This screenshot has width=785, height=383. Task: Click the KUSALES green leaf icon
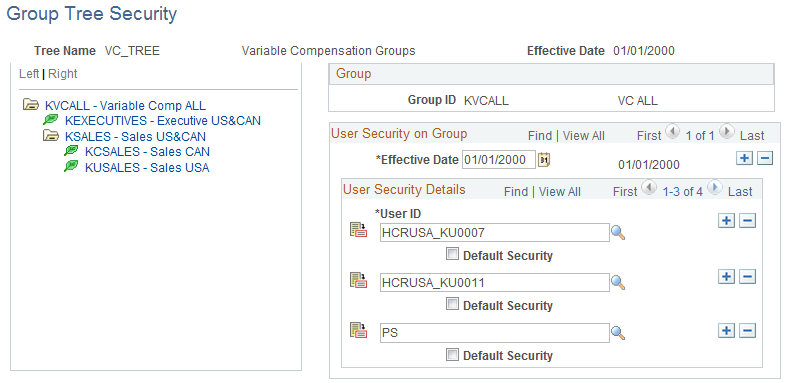click(71, 167)
